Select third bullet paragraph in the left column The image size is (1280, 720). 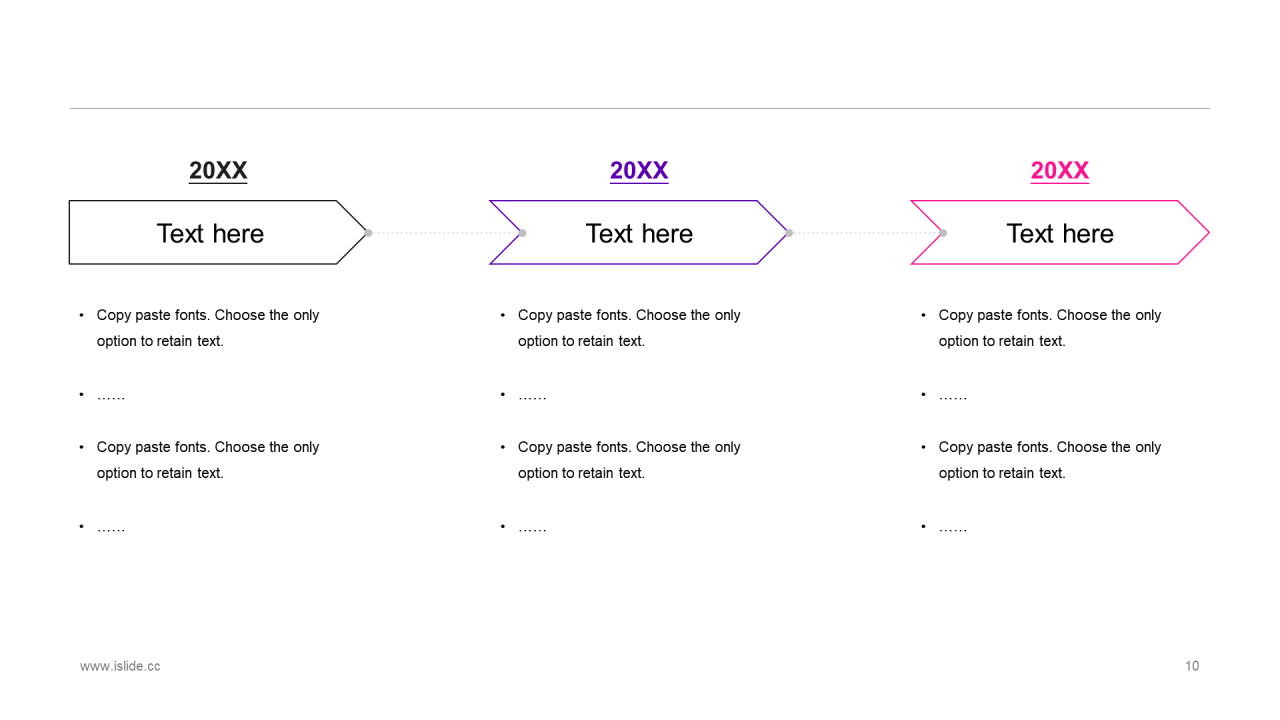pyautogui.click(x=208, y=460)
